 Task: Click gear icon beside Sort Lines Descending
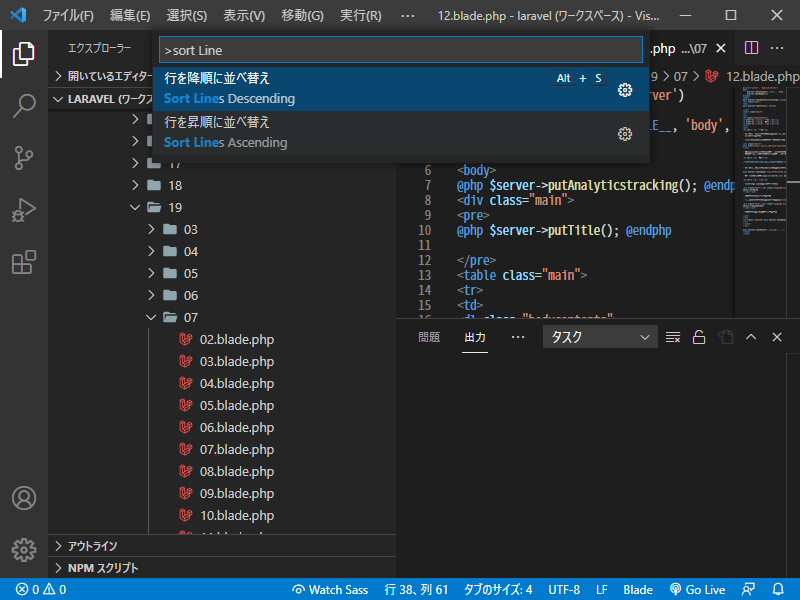(625, 90)
